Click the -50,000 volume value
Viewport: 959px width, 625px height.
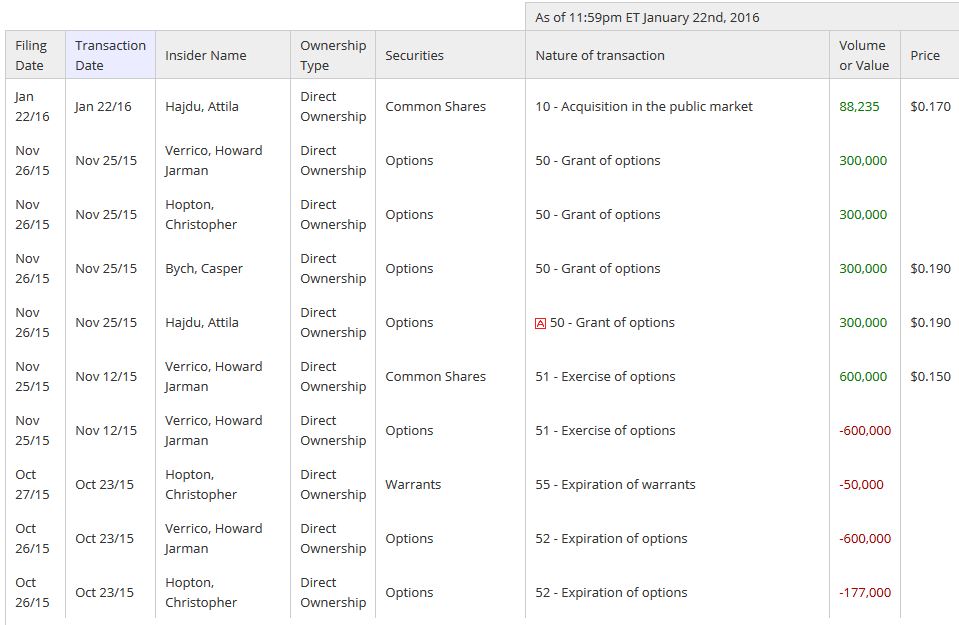[861, 485]
